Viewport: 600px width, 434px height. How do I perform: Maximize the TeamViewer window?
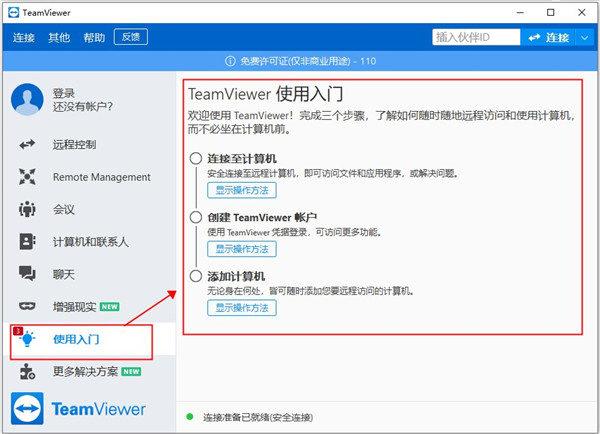pyautogui.click(x=551, y=13)
